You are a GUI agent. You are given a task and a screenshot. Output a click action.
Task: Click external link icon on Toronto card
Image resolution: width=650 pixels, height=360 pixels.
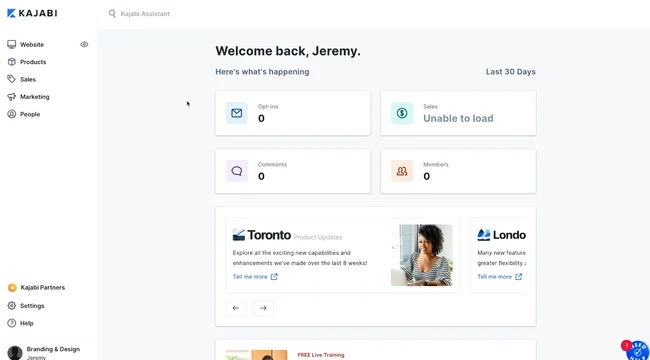pyautogui.click(x=274, y=277)
